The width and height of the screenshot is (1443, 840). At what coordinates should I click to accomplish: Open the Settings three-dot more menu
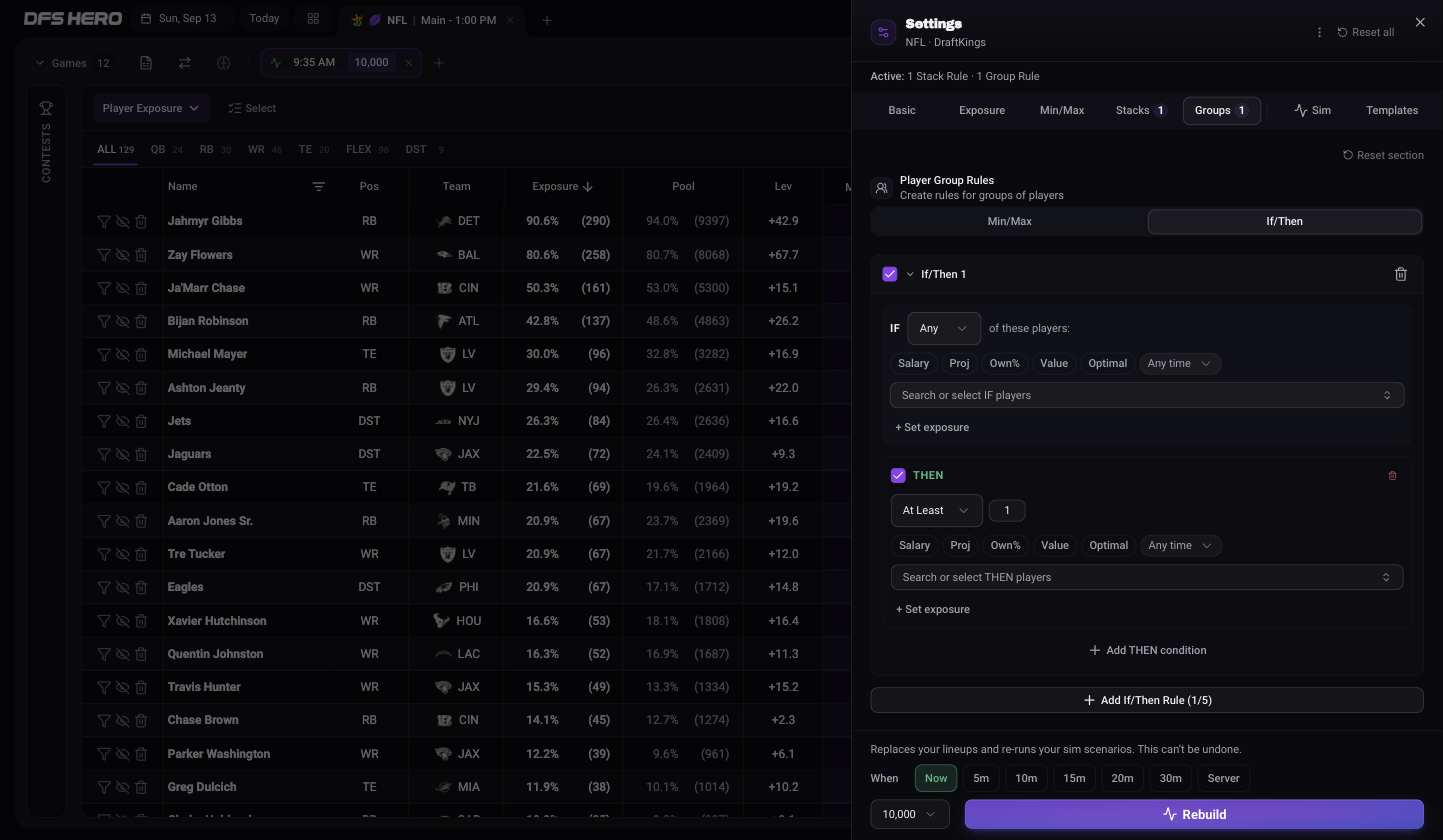(1319, 32)
